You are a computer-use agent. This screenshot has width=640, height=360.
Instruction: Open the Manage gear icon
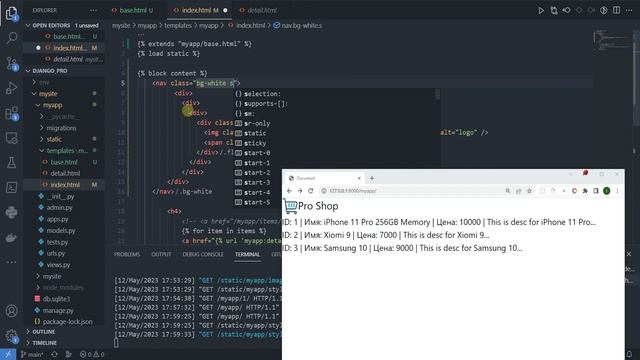11,336
